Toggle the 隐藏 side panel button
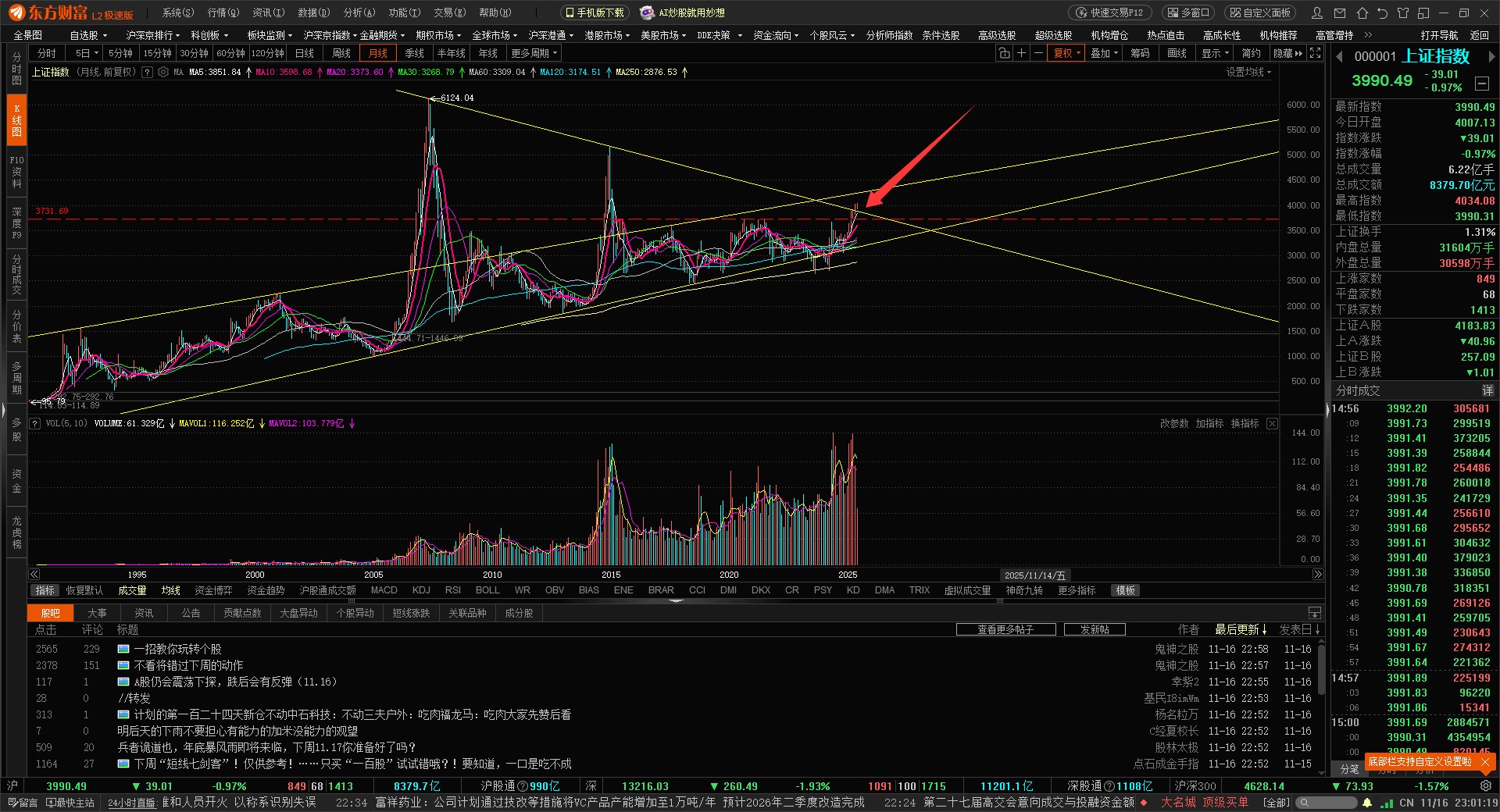The width and height of the screenshot is (1500, 812). [1287, 53]
